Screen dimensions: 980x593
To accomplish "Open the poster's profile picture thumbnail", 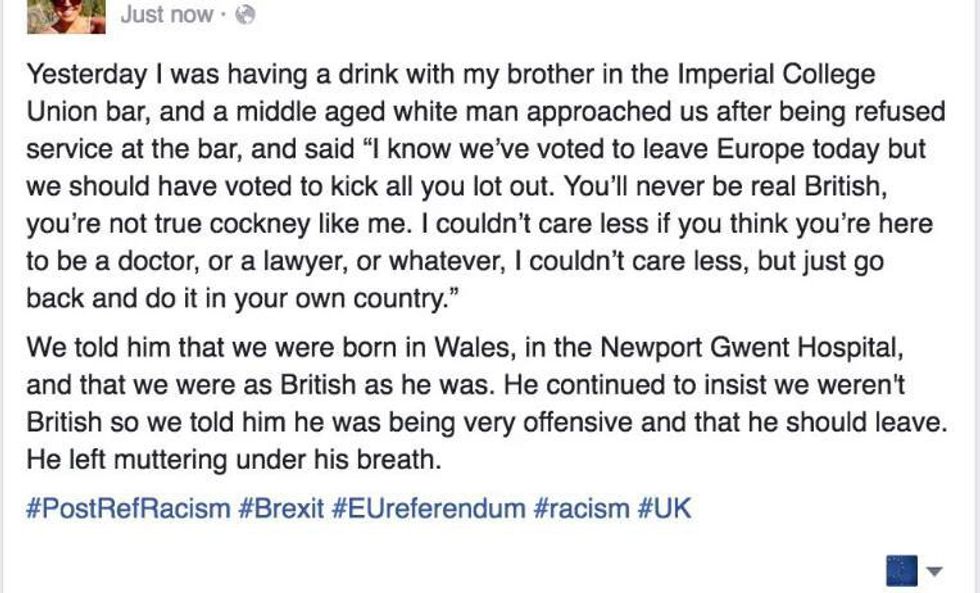I will tap(65, 16).
